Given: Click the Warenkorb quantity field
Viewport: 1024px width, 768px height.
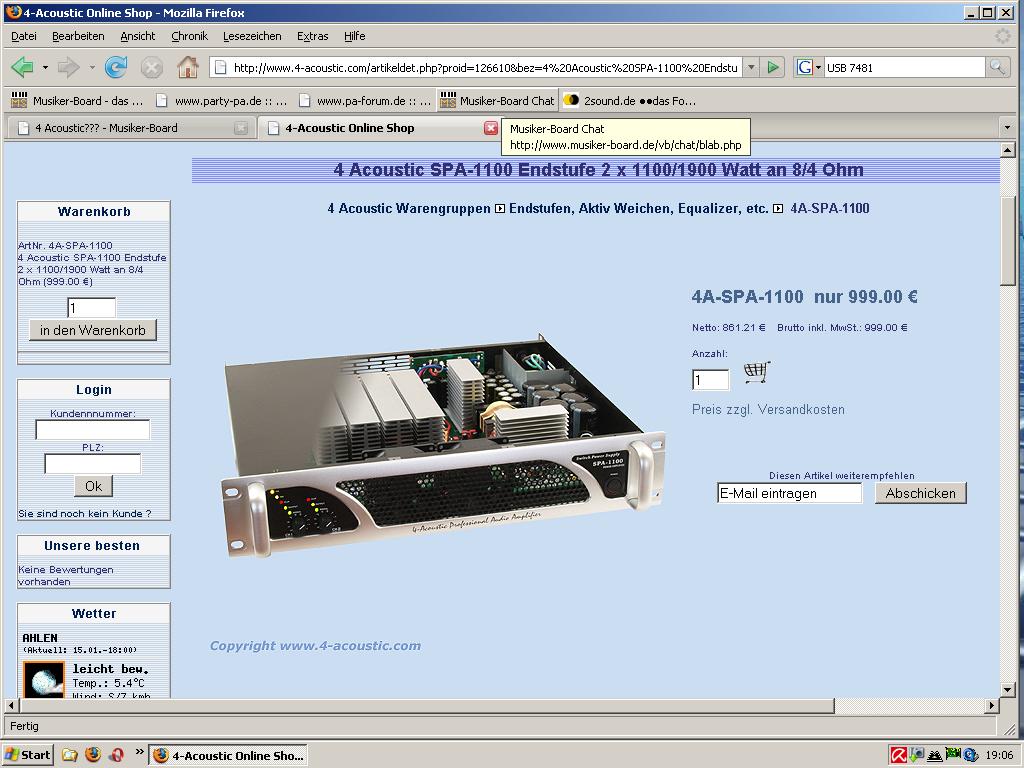Looking at the screenshot, I should coord(91,308).
